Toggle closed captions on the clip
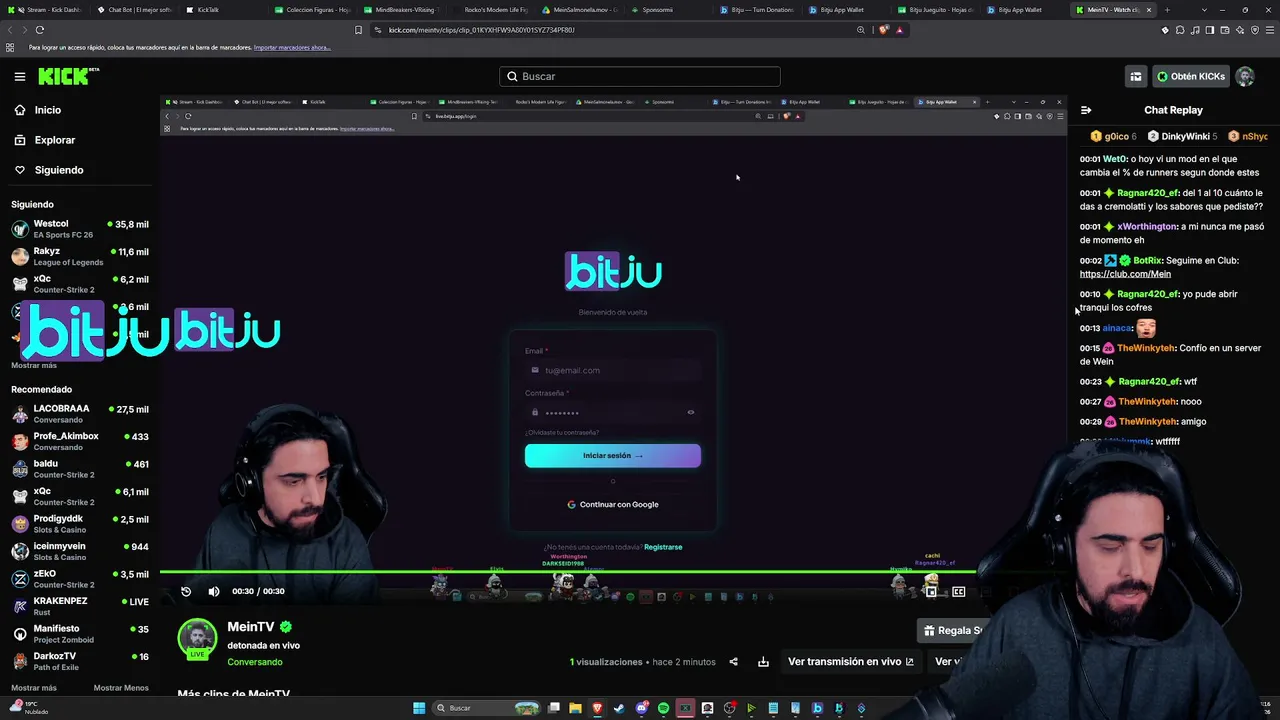This screenshot has height=720, width=1280. [959, 591]
